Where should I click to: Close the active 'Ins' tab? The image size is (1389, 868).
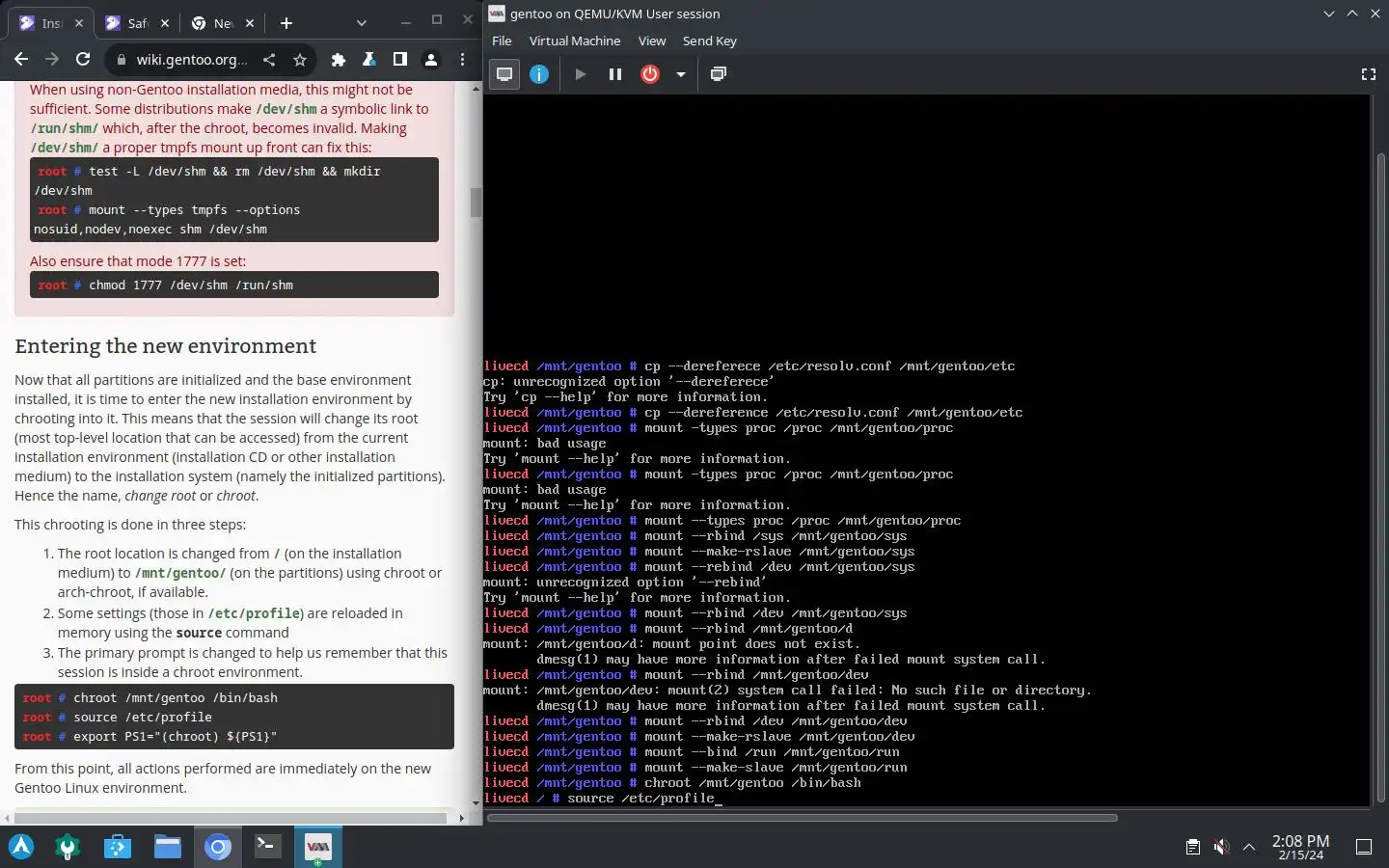[79, 23]
